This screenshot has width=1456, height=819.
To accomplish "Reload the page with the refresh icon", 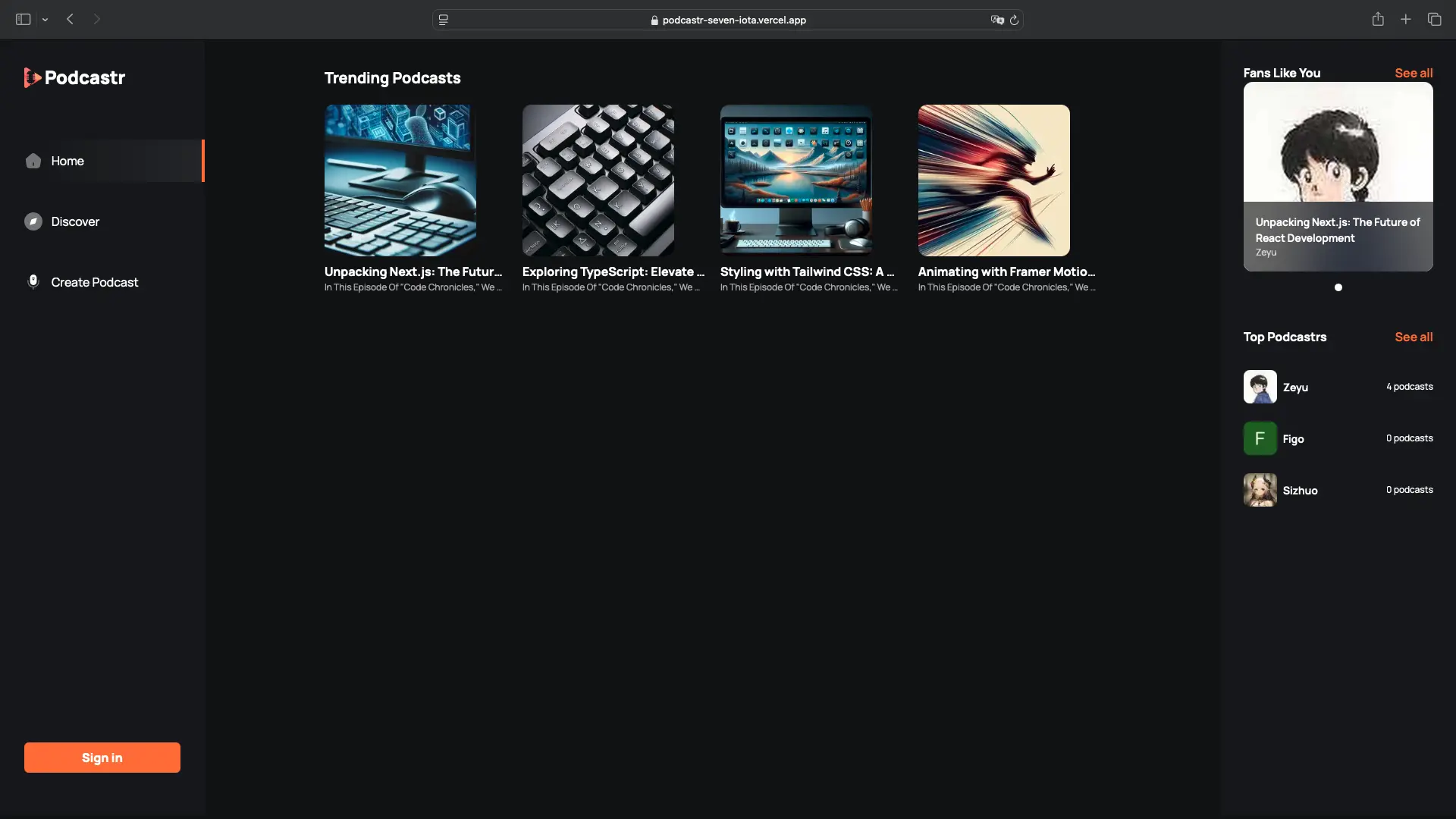I will (x=1016, y=20).
